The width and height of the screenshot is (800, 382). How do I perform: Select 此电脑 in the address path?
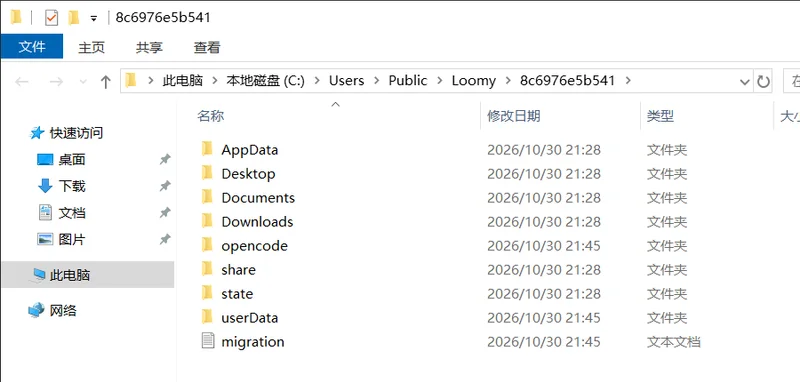(183, 81)
